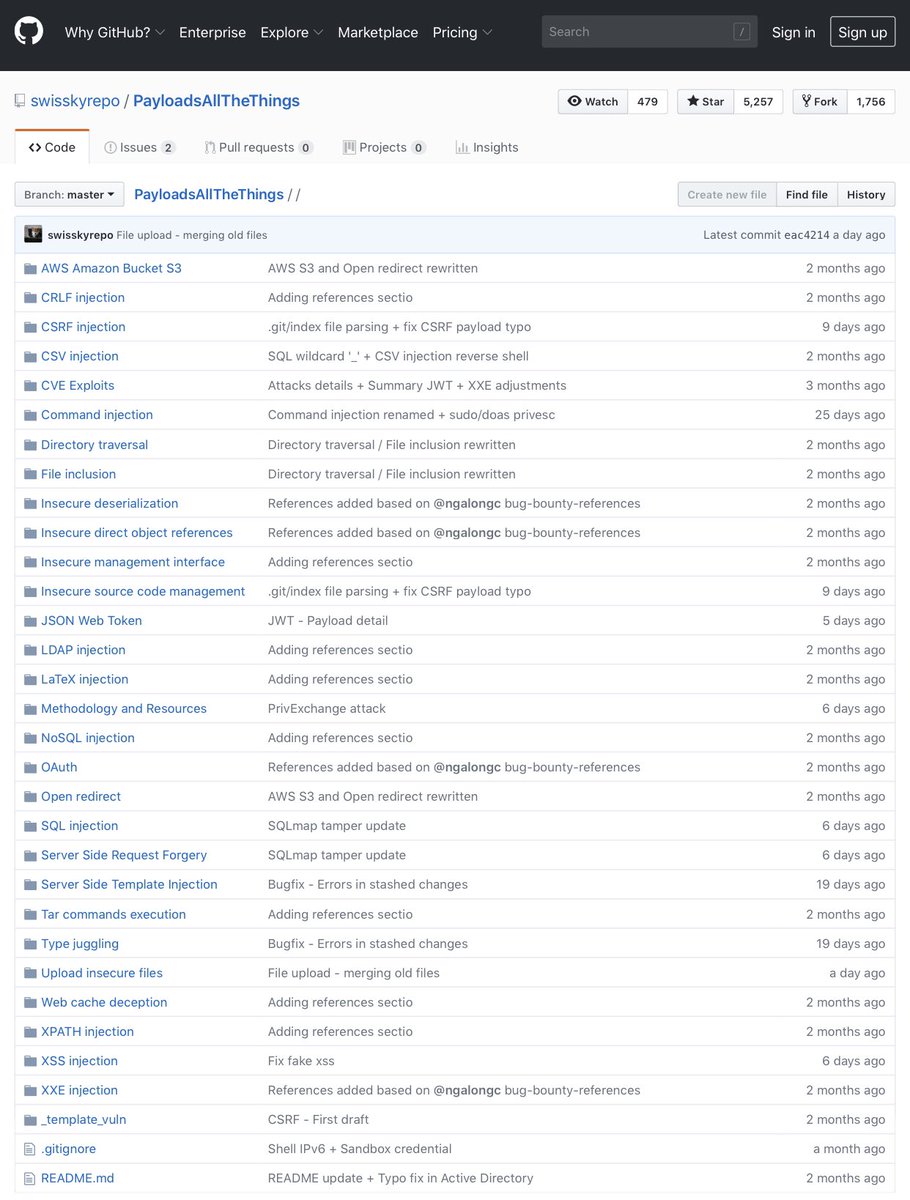Click the Watch button
The height and width of the screenshot is (1200, 910).
pyautogui.click(x=593, y=101)
